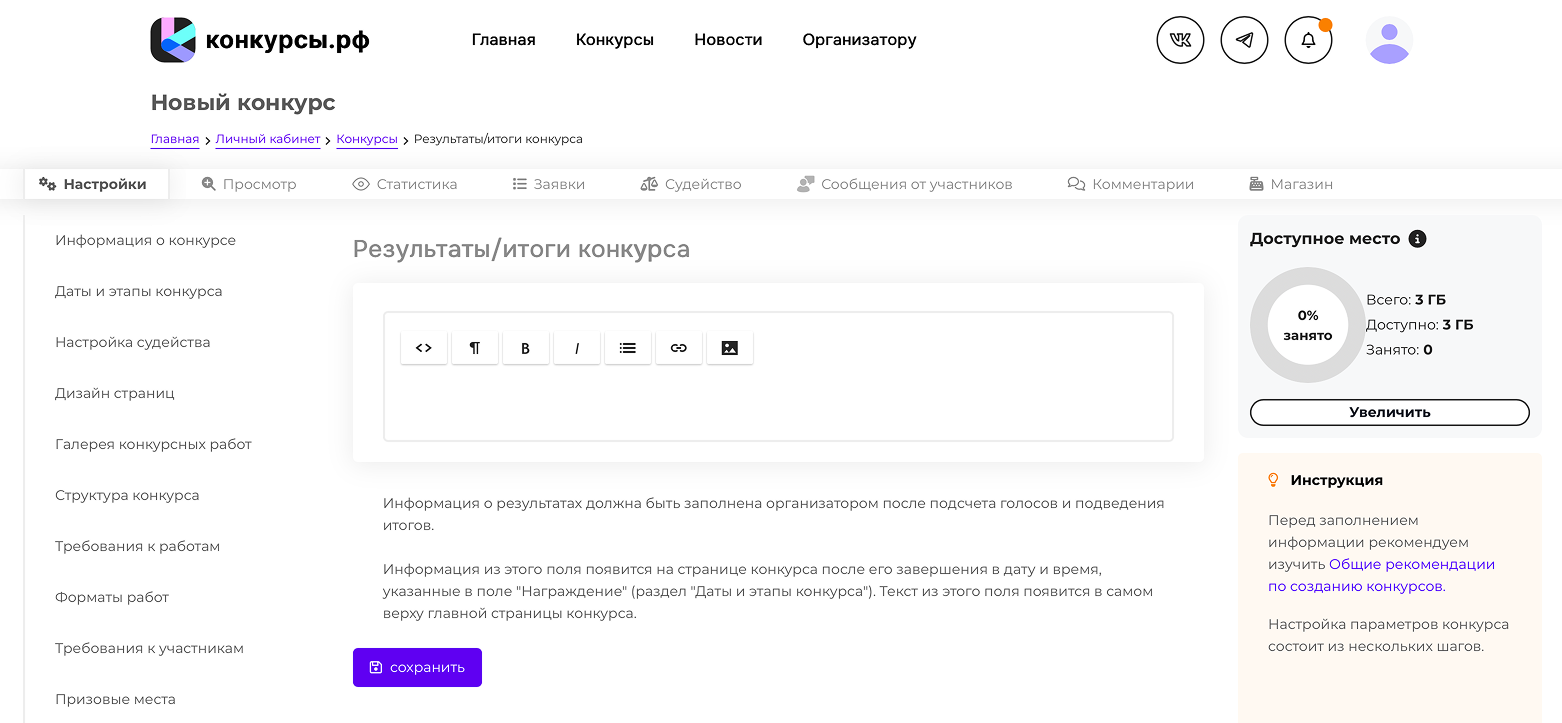1562x723 pixels.
Task: Switch to the Судейство tab
Action: pyautogui.click(x=691, y=184)
